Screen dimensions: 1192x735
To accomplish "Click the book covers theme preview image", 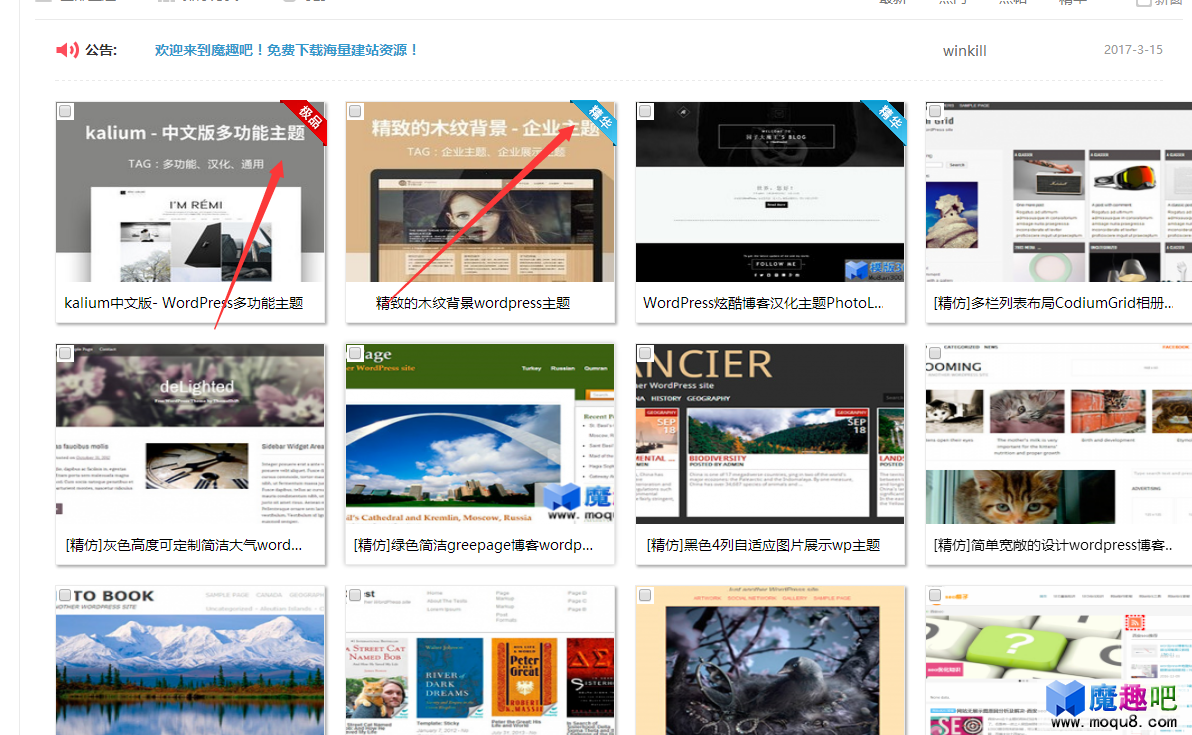I will (x=480, y=661).
